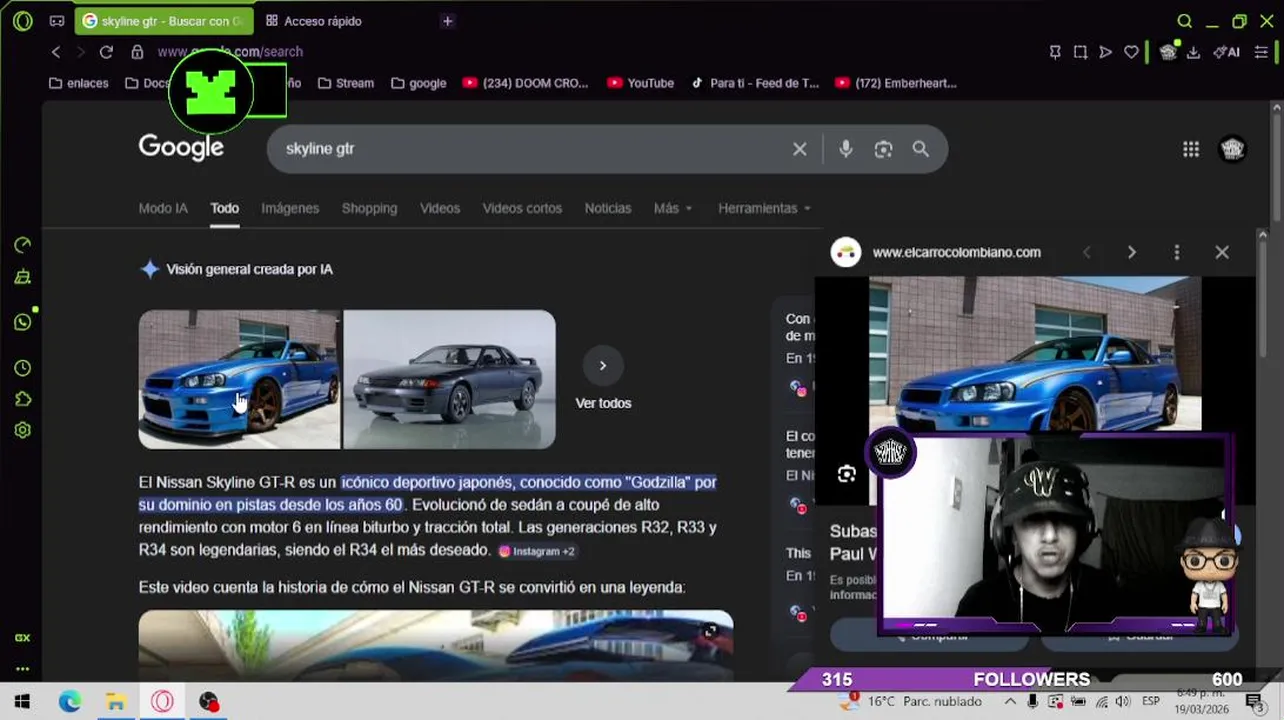
Task: Go back to previous page
Action: point(56,52)
